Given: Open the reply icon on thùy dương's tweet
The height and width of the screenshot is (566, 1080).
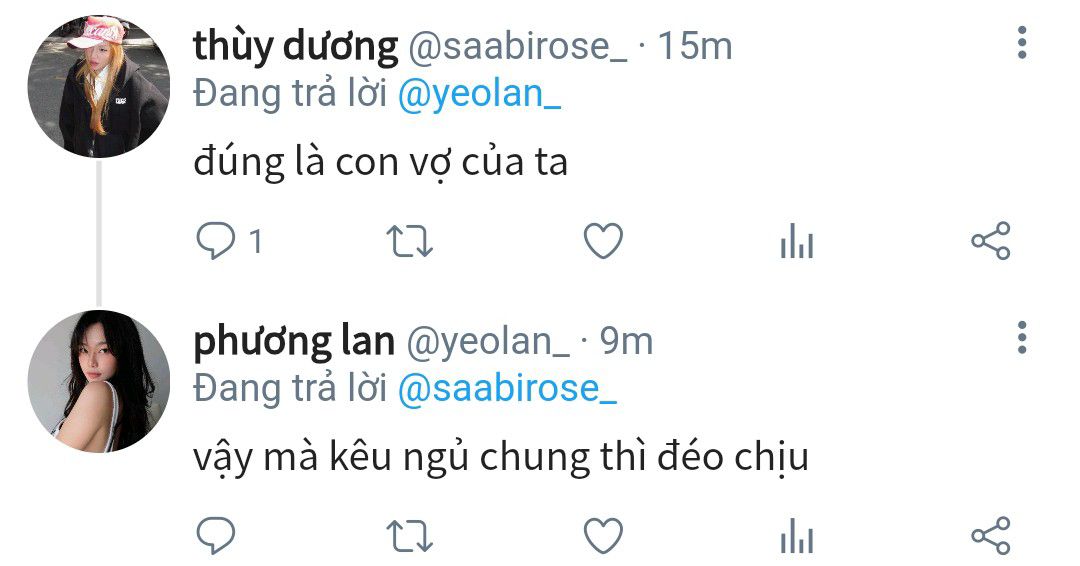Looking at the screenshot, I should coord(216,241).
